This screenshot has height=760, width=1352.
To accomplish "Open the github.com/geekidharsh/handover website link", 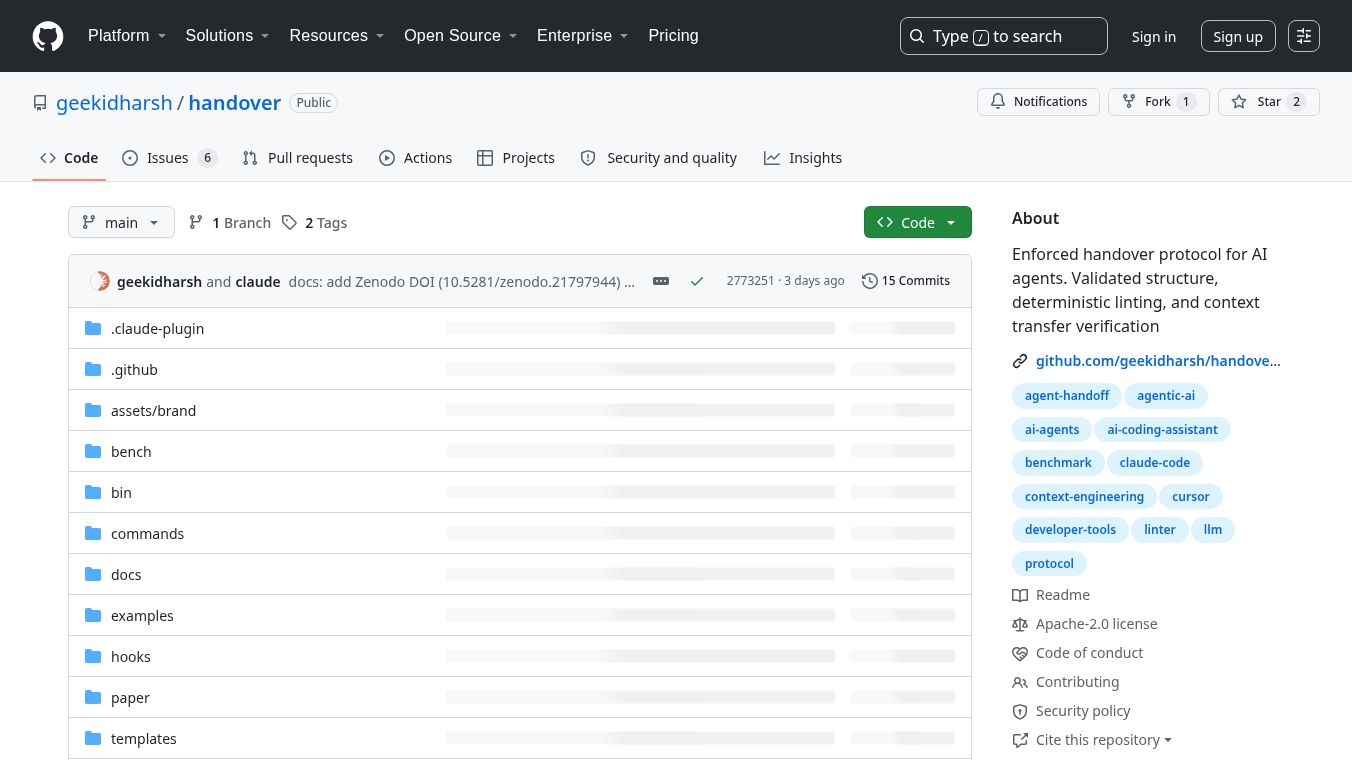I will coord(1158,361).
